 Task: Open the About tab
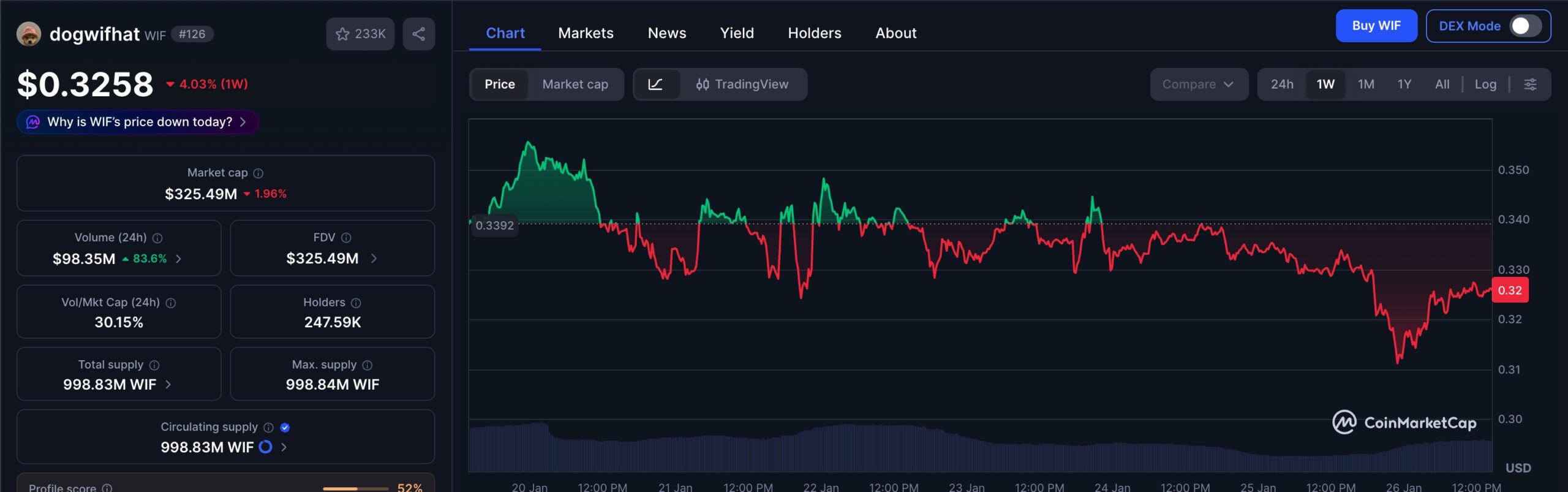(x=896, y=33)
